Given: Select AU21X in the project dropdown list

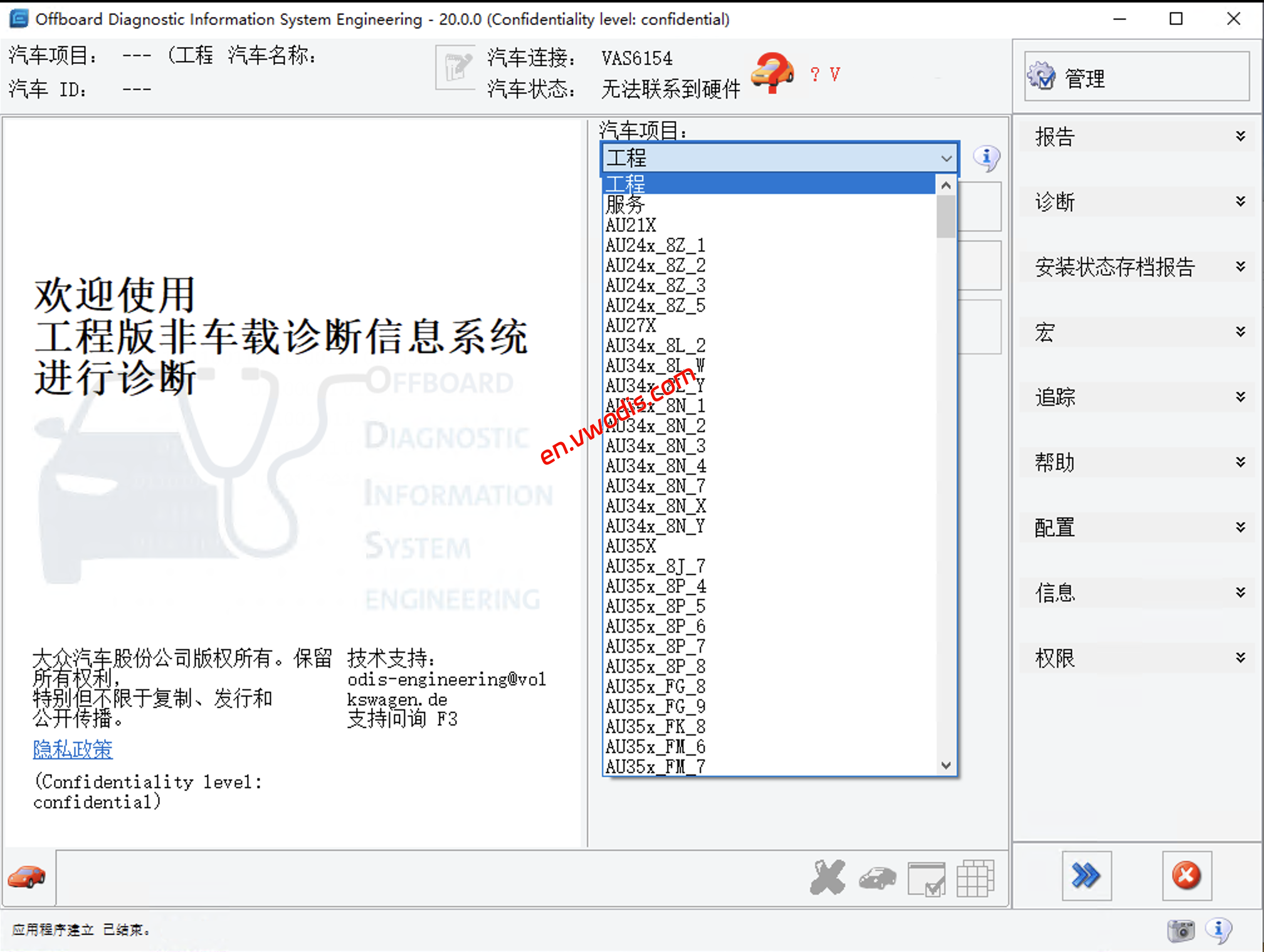Looking at the screenshot, I should (x=630, y=225).
